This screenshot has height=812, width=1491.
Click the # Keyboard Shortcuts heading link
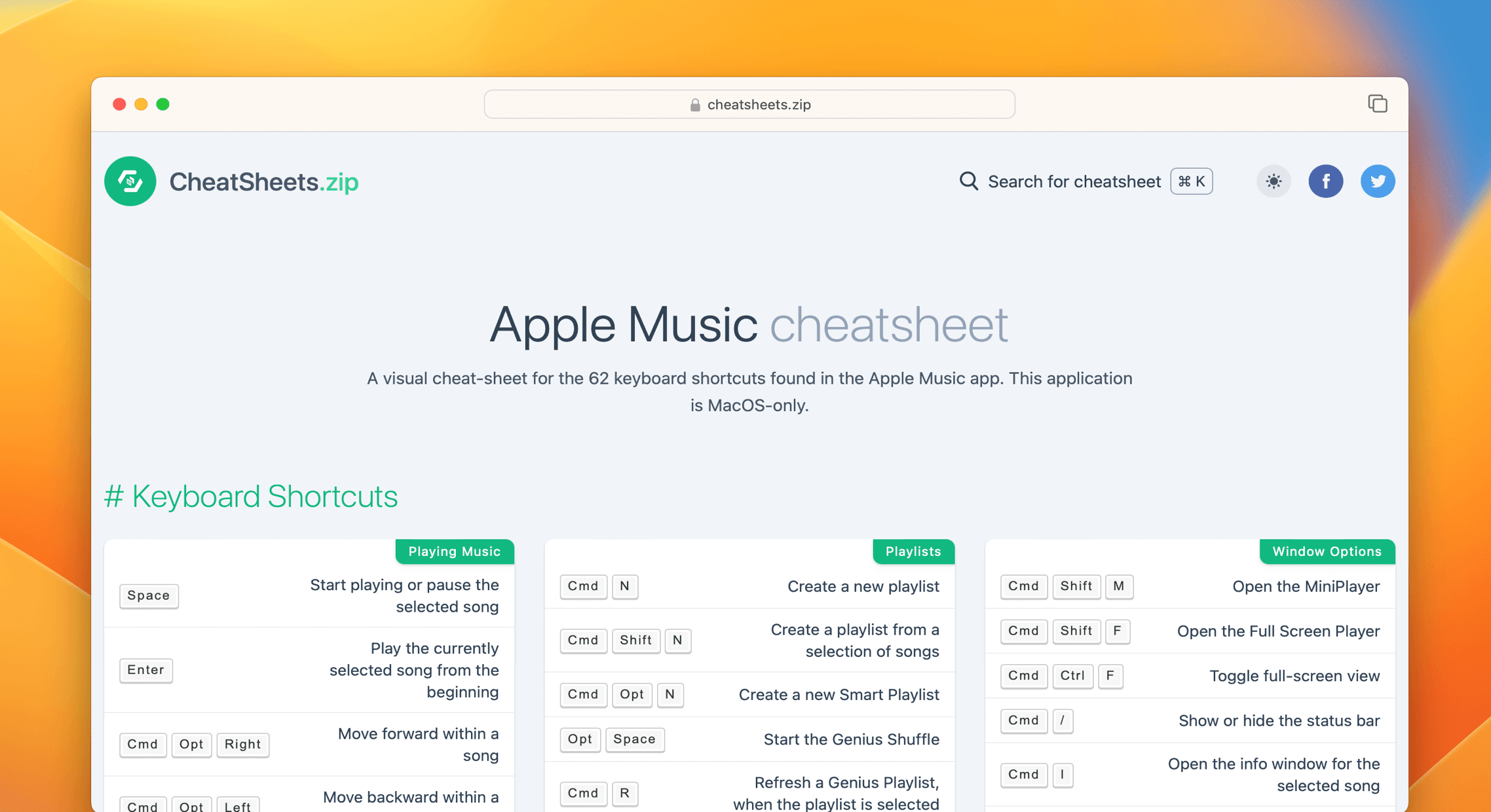[252, 496]
